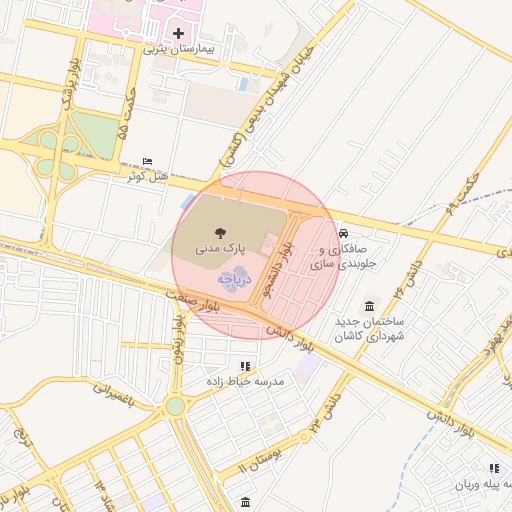
Task: Select the school icon above مدرسه خیاط زاده
Action: coord(246,367)
